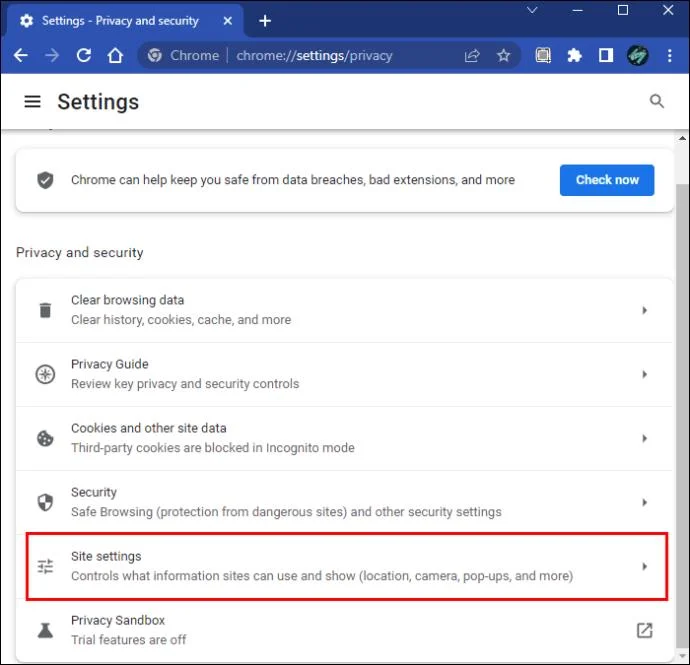
Task: Open the profile avatar menu
Action: [638, 55]
